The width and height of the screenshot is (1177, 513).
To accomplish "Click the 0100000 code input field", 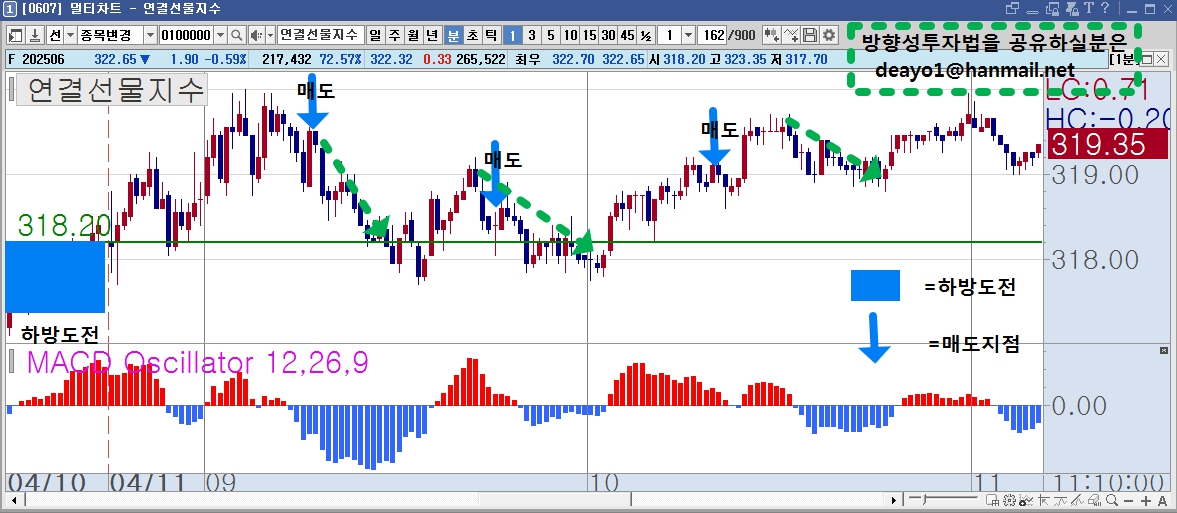I will pyautogui.click(x=186, y=35).
